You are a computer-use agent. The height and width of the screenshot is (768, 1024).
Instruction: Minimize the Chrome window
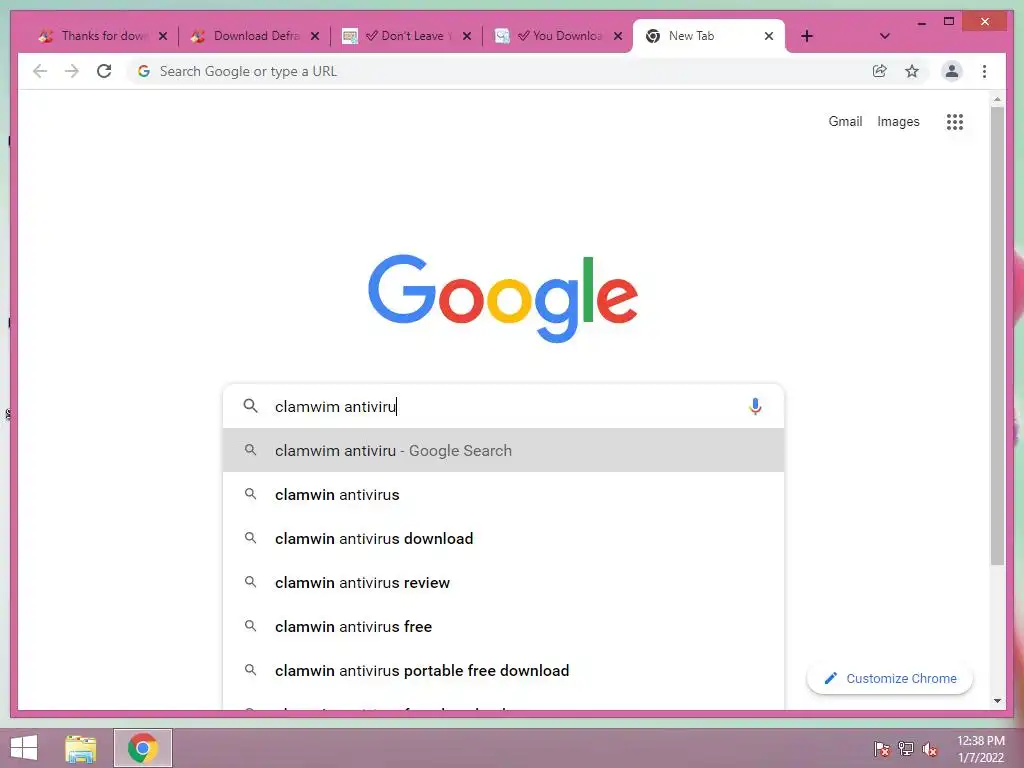click(x=921, y=22)
